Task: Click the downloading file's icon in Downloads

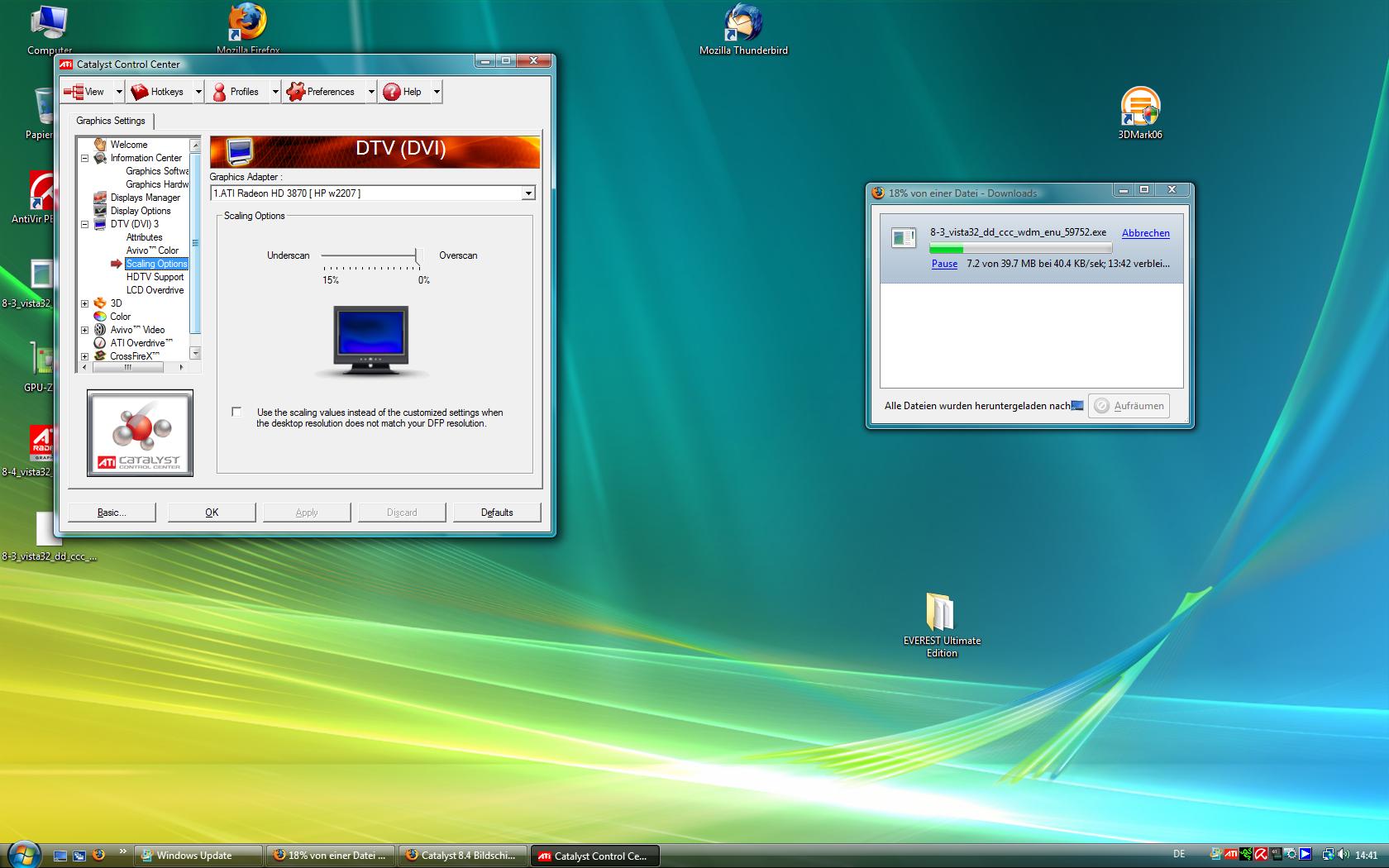Action: [903, 238]
